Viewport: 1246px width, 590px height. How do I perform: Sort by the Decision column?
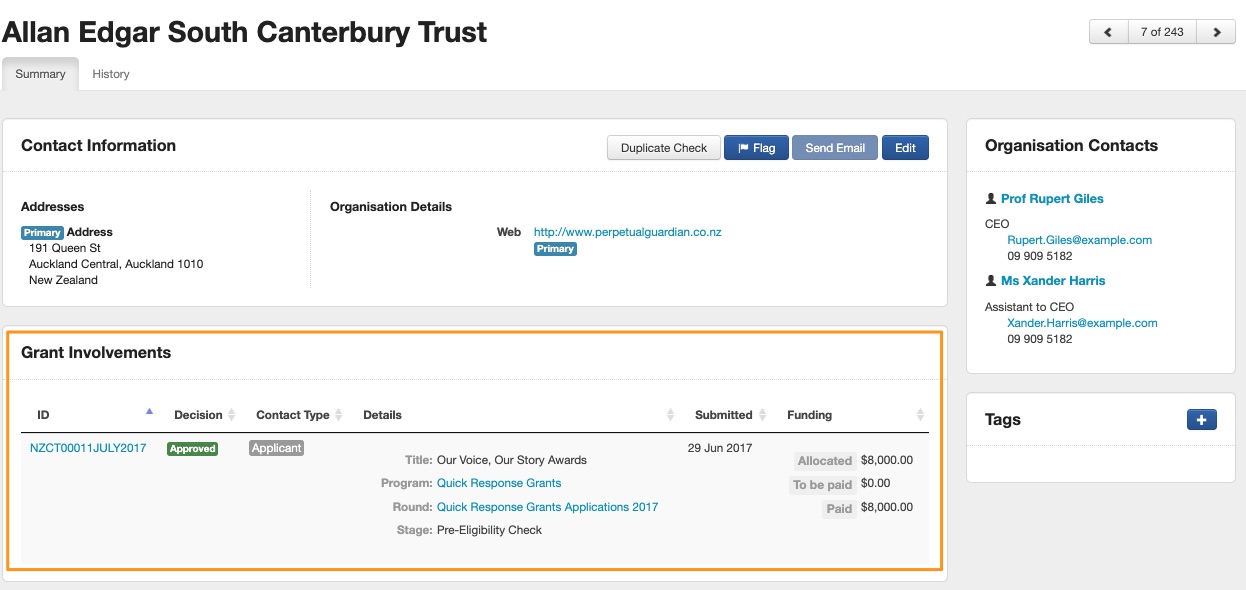pyautogui.click(x=231, y=415)
